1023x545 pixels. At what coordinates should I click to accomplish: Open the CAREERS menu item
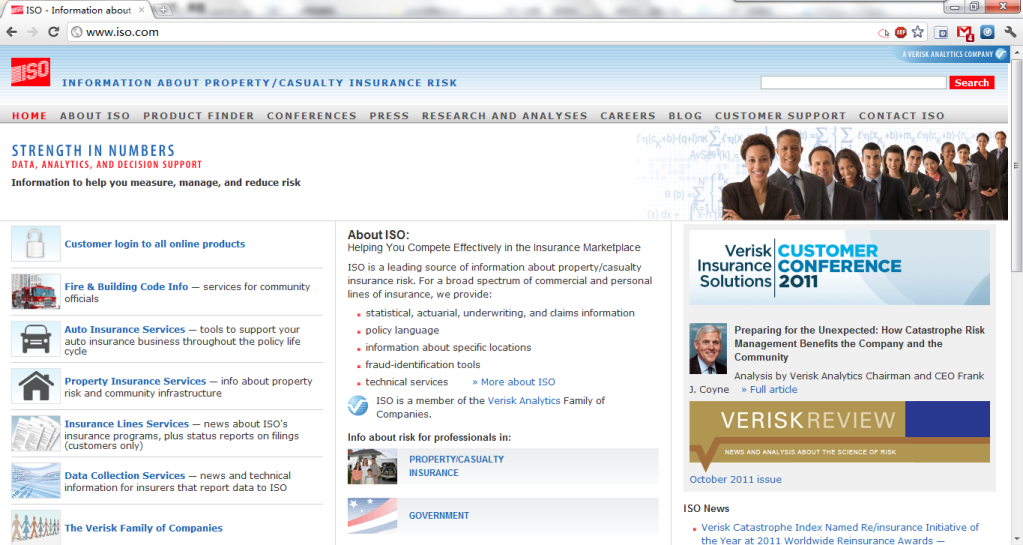pyautogui.click(x=628, y=116)
